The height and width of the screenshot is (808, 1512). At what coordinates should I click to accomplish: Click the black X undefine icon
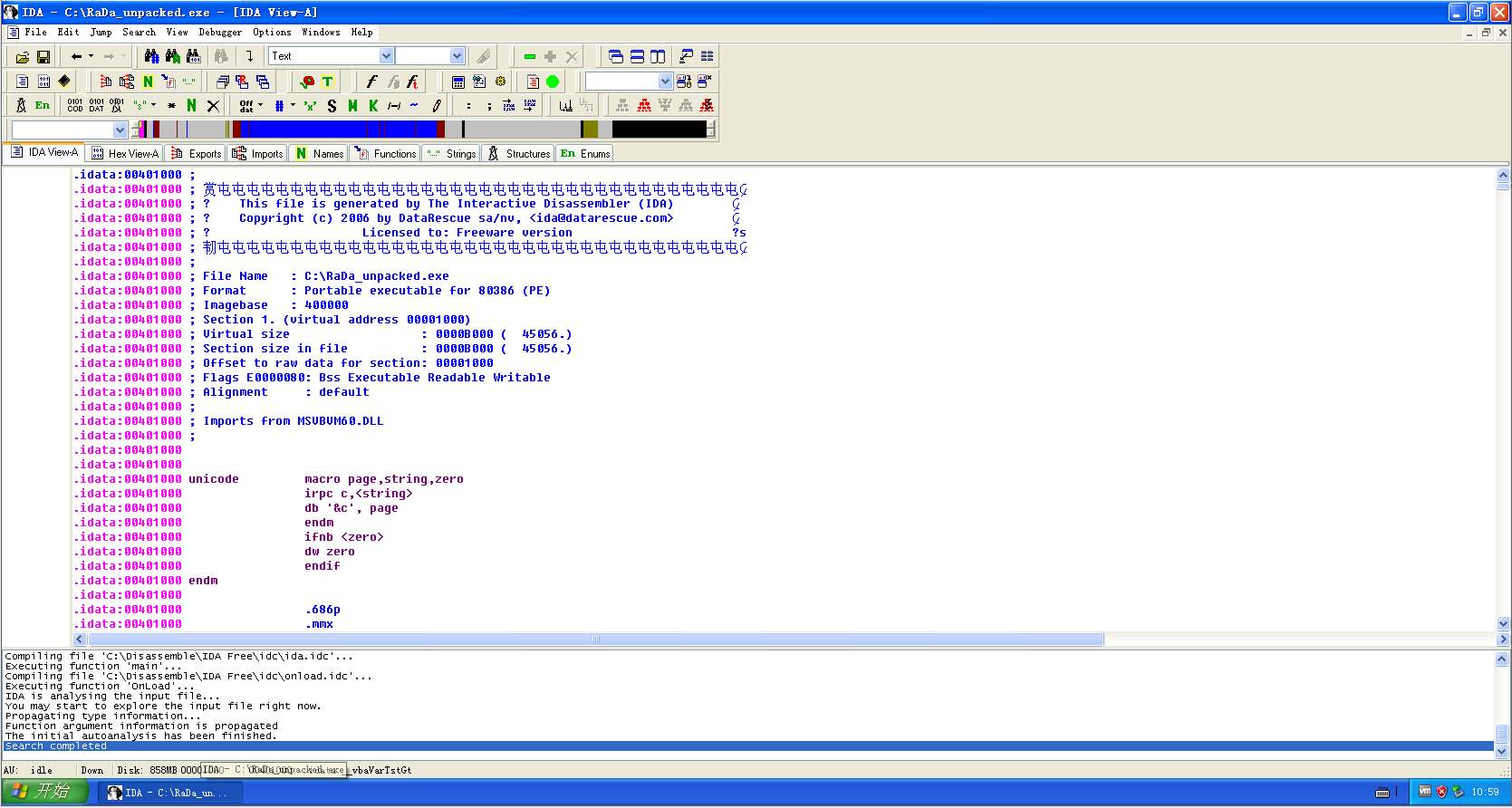coord(213,106)
